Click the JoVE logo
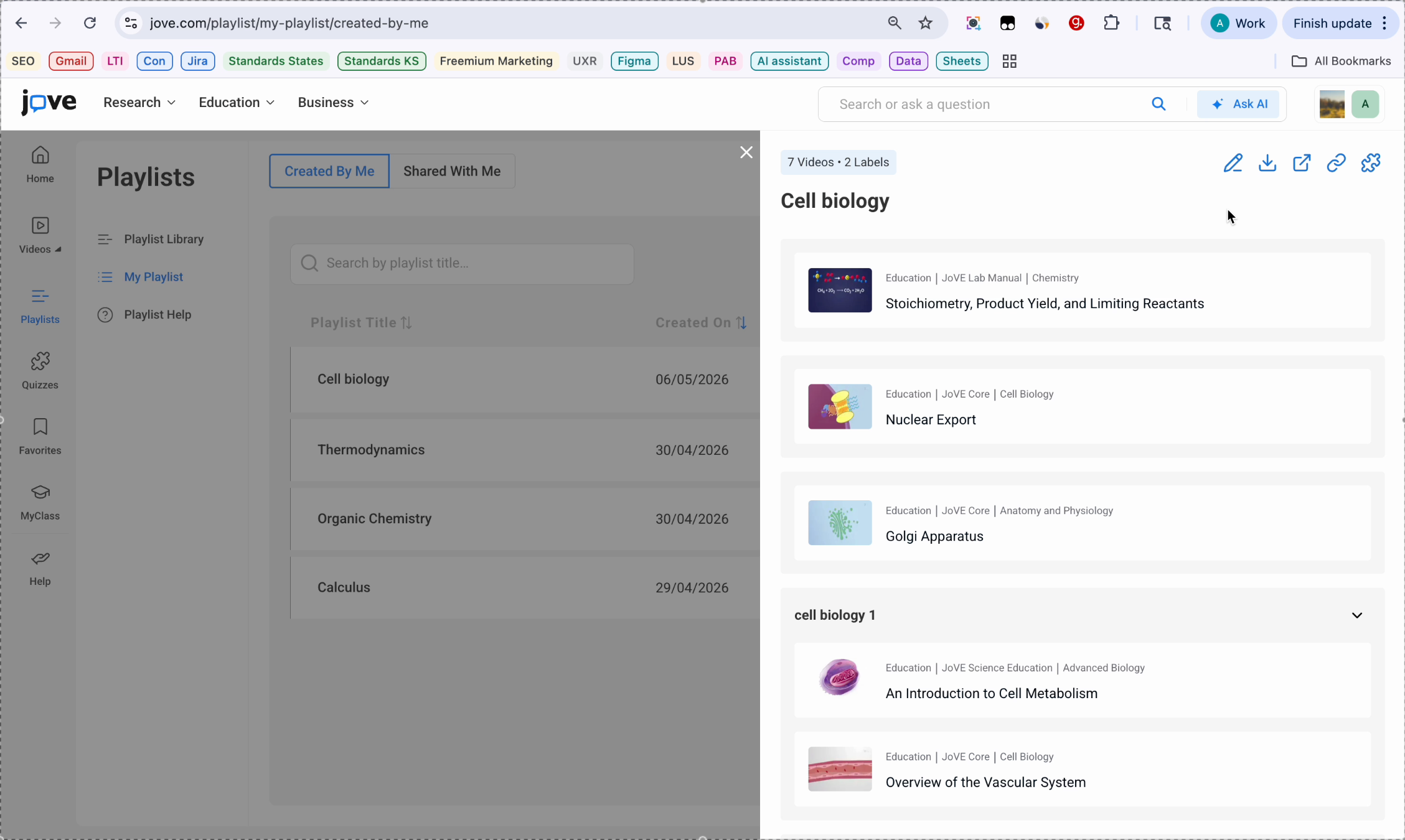 coord(49,102)
